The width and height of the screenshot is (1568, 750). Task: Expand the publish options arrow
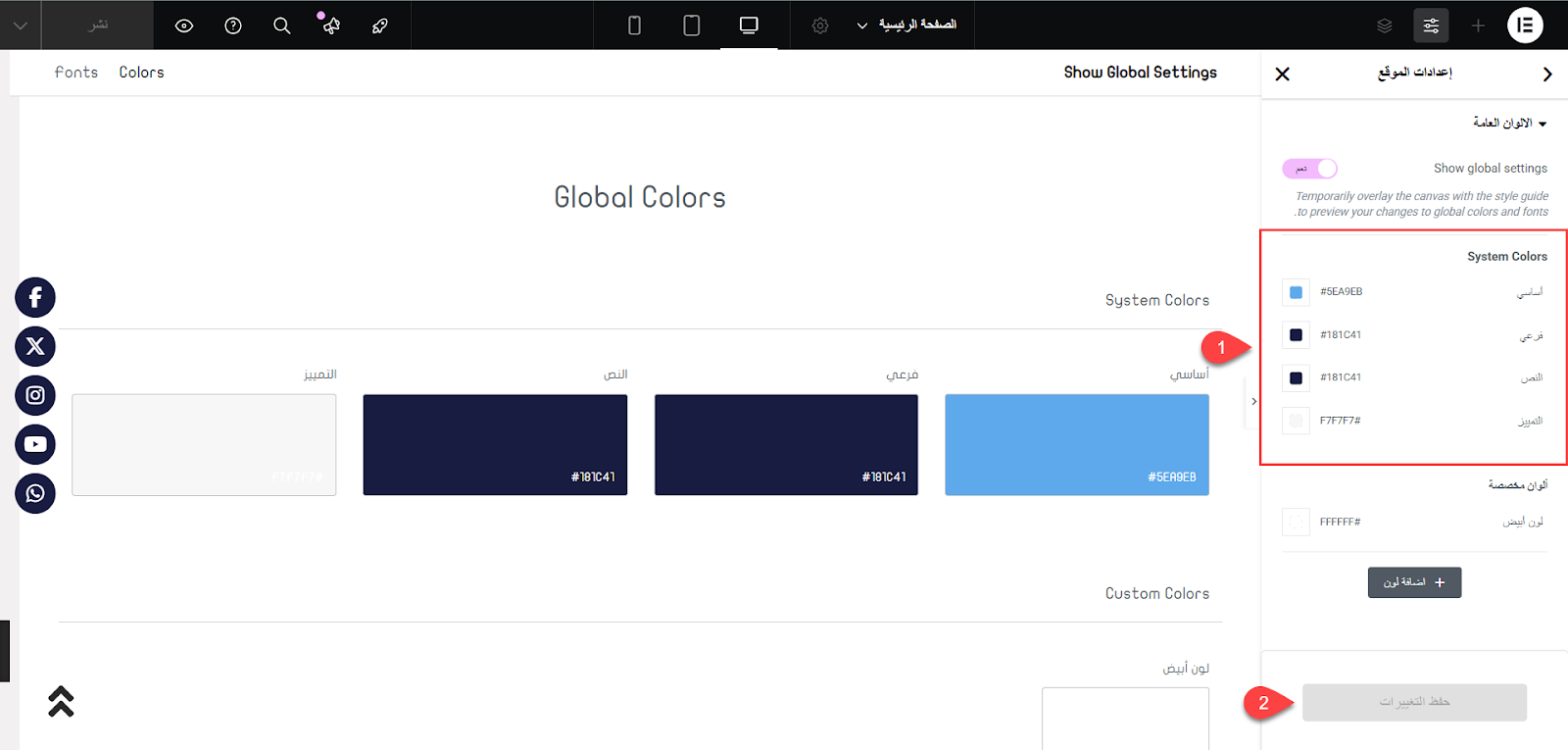pos(21,25)
